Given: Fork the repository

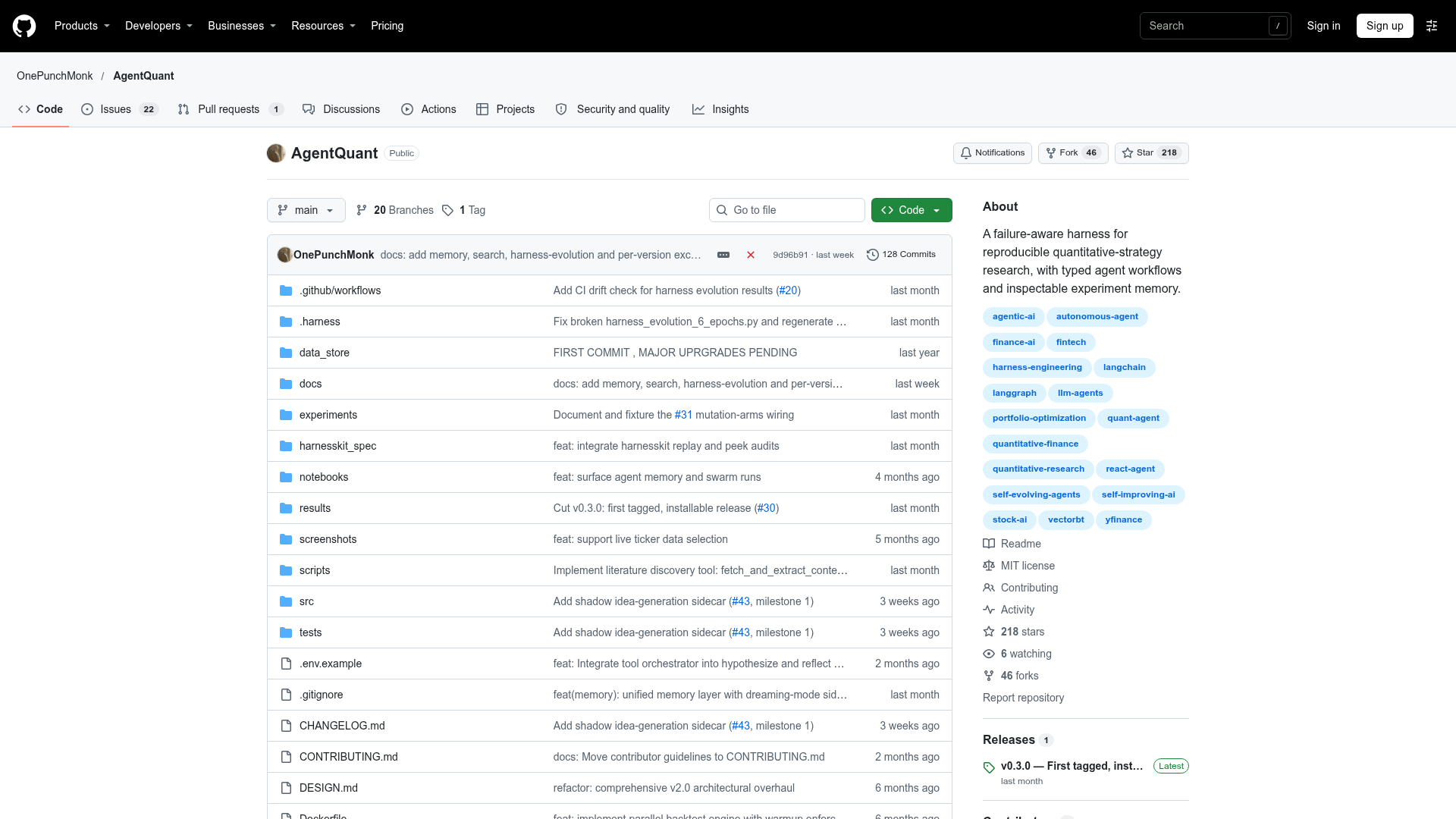Looking at the screenshot, I should [x=1073, y=153].
